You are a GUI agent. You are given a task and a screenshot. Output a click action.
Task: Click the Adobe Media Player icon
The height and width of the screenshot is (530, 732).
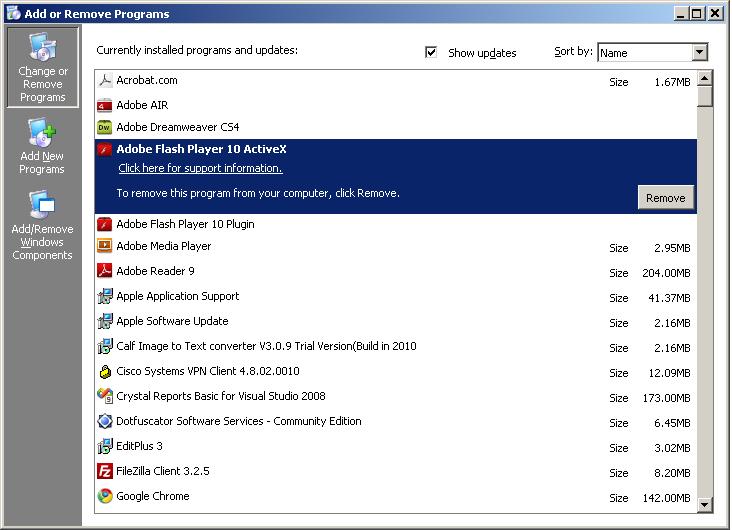click(105, 246)
